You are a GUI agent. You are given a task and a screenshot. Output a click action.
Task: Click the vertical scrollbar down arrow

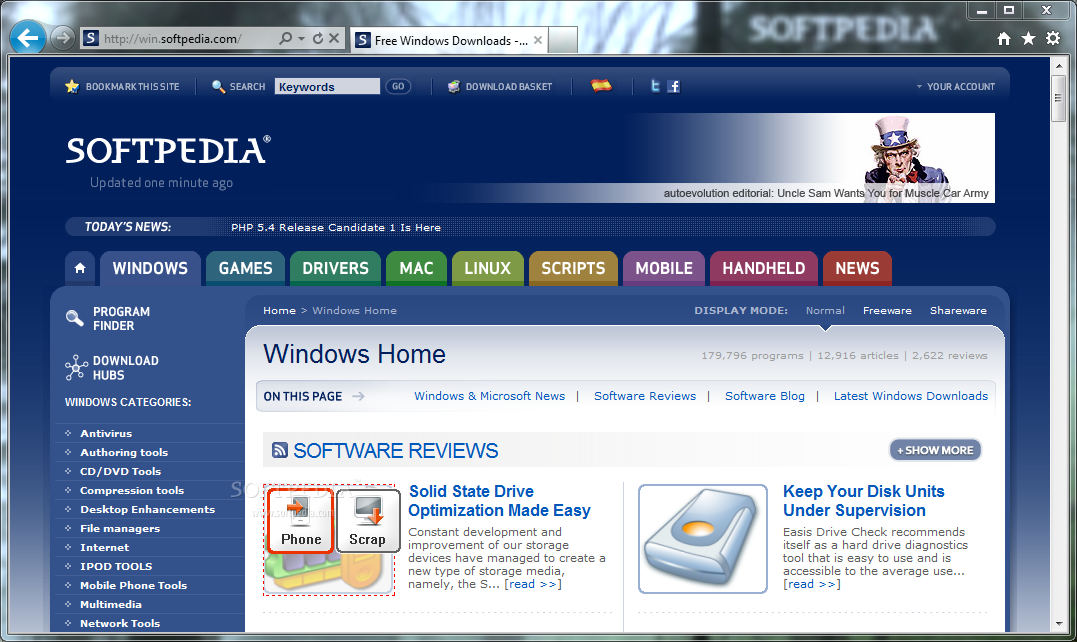pyautogui.click(x=1059, y=624)
